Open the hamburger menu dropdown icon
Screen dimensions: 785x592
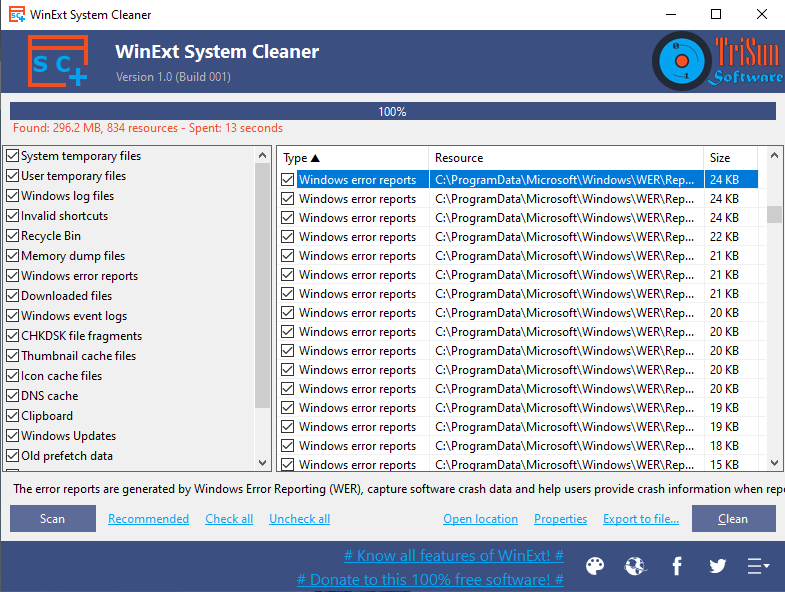(758, 566)
